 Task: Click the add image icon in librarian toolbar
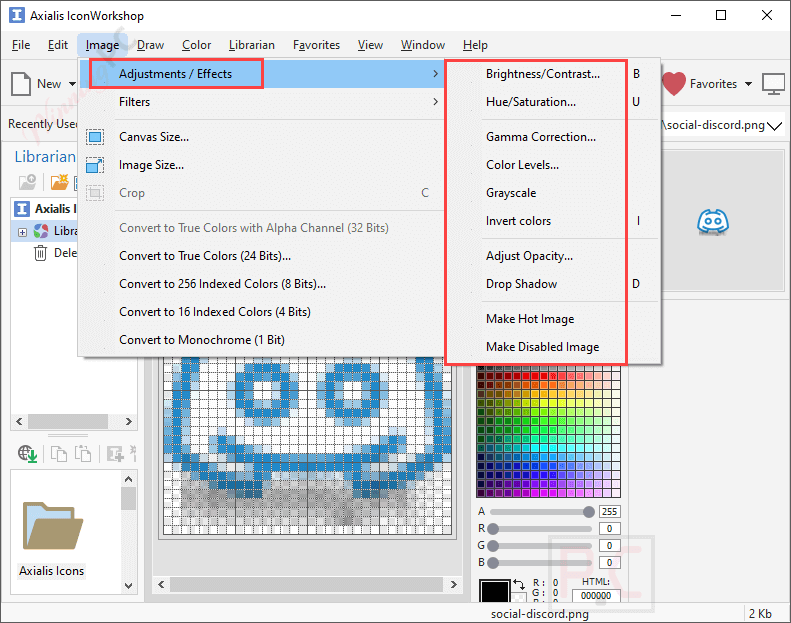tap(115, 454)
